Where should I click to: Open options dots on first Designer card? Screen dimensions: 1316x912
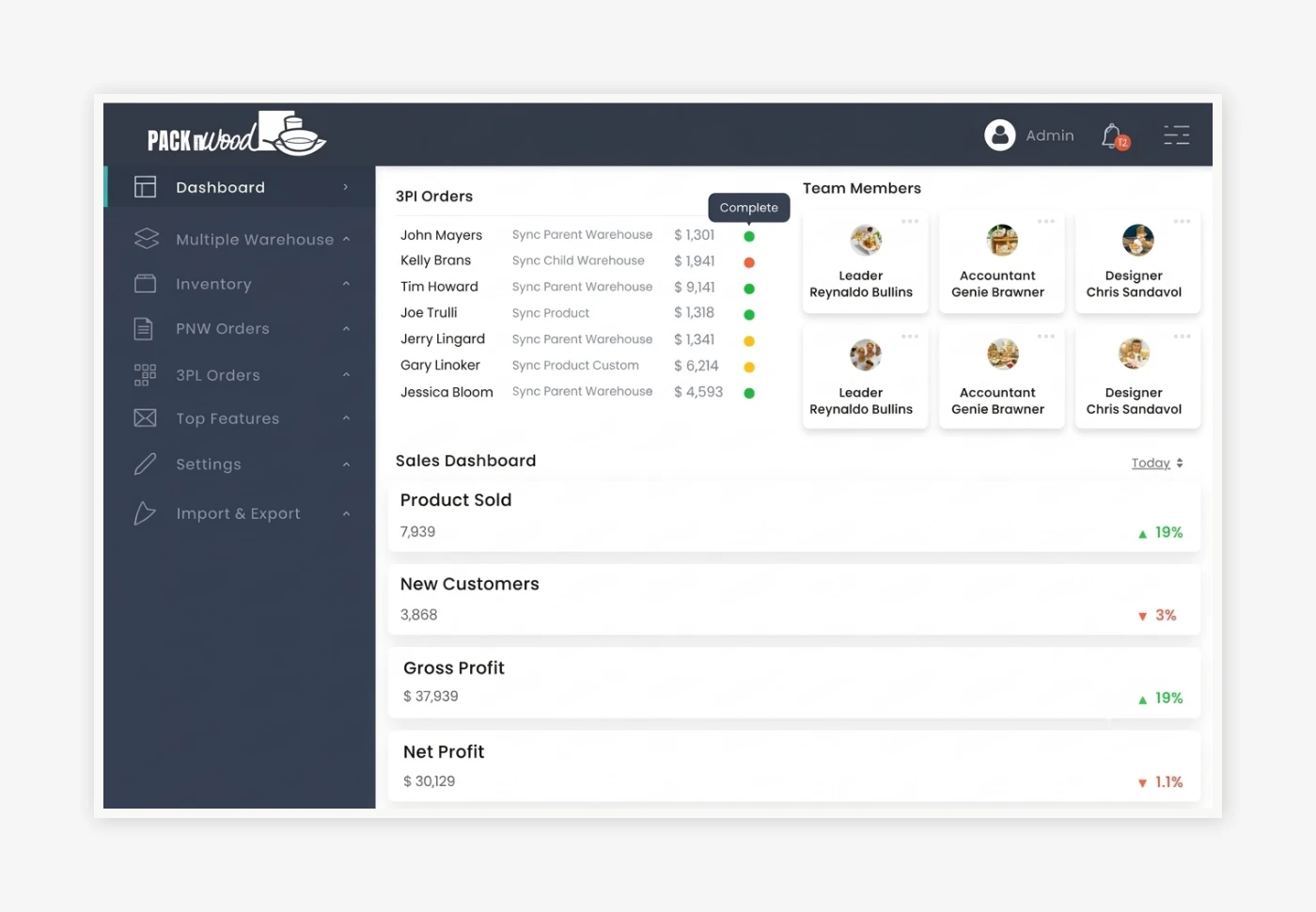coord(1182,221)
